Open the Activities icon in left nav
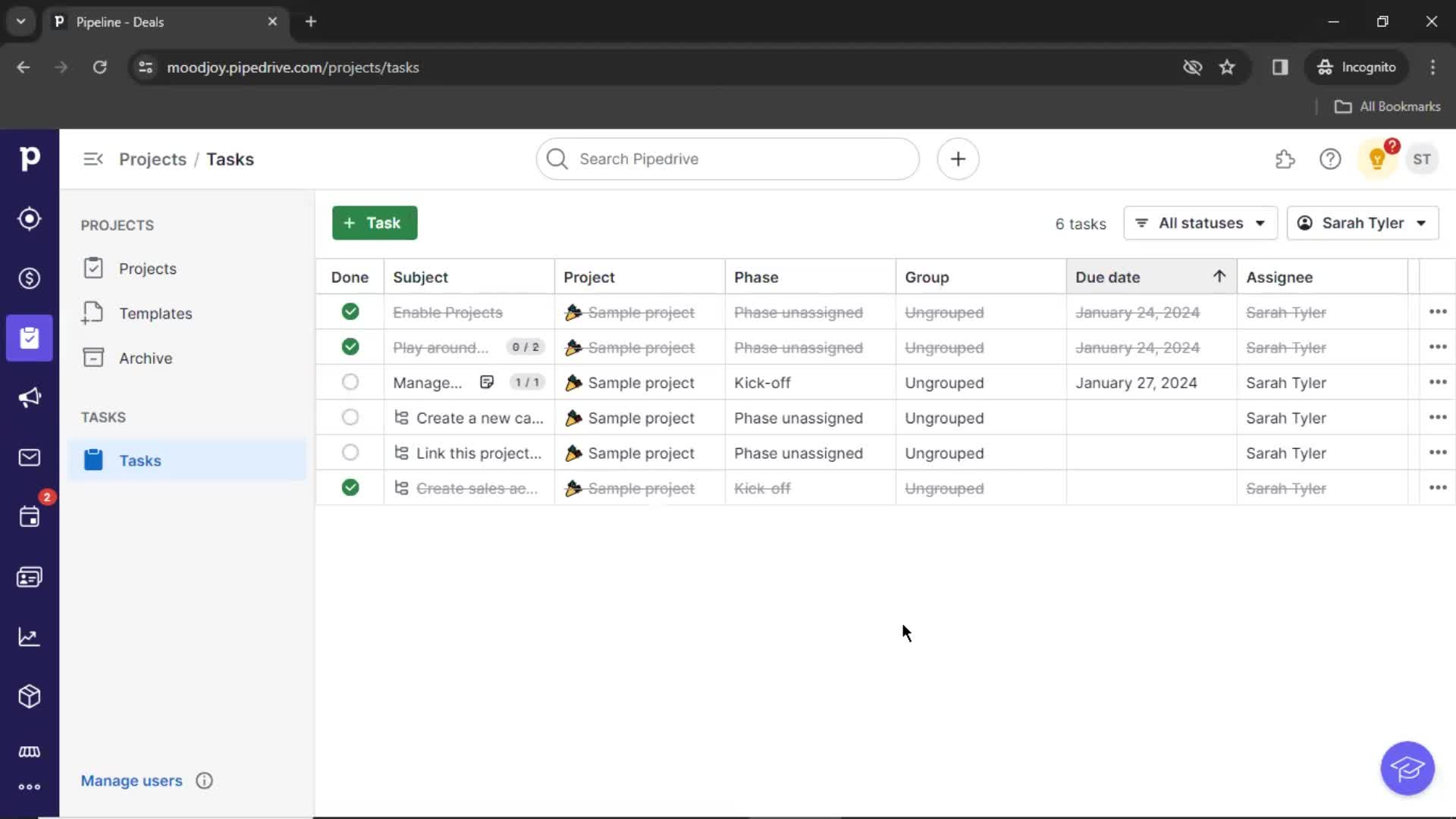 [x=29, y=517]
